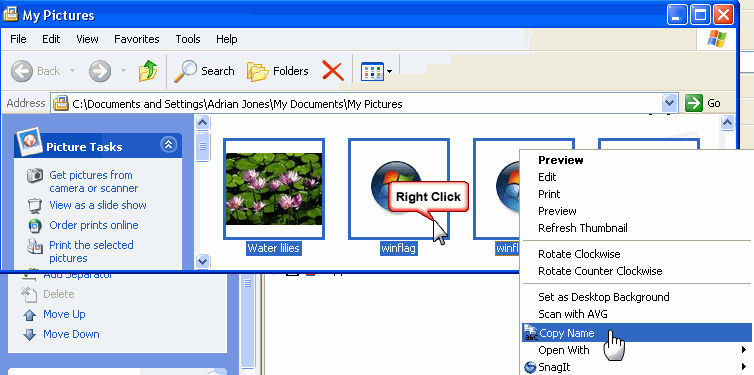This screenshot has height=375, width=754.
Task: Click the green Forward arrow button
Action: tap(100, 71)
